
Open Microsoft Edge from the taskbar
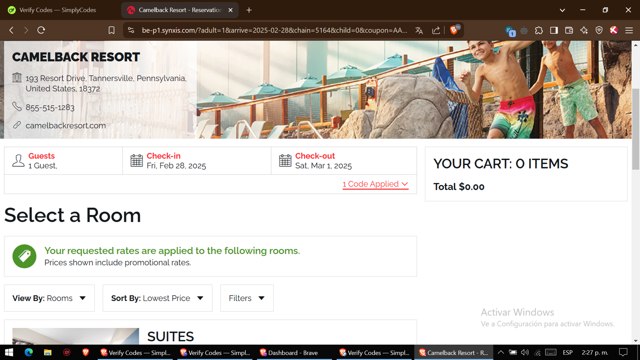point(29,353)
